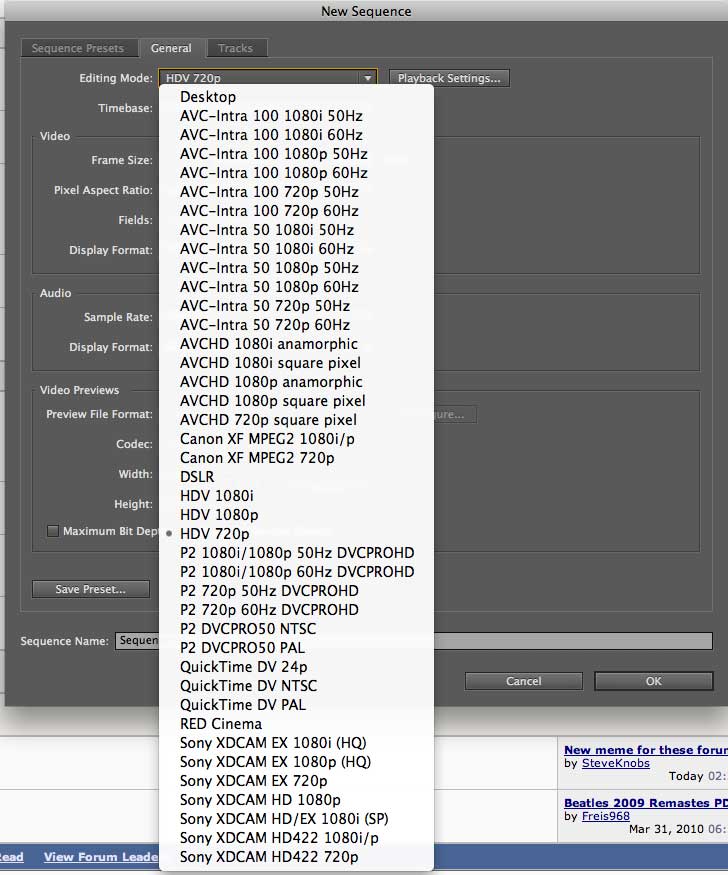Choose P2 DVCPRO50 NTSC

[x=296, y=628]
